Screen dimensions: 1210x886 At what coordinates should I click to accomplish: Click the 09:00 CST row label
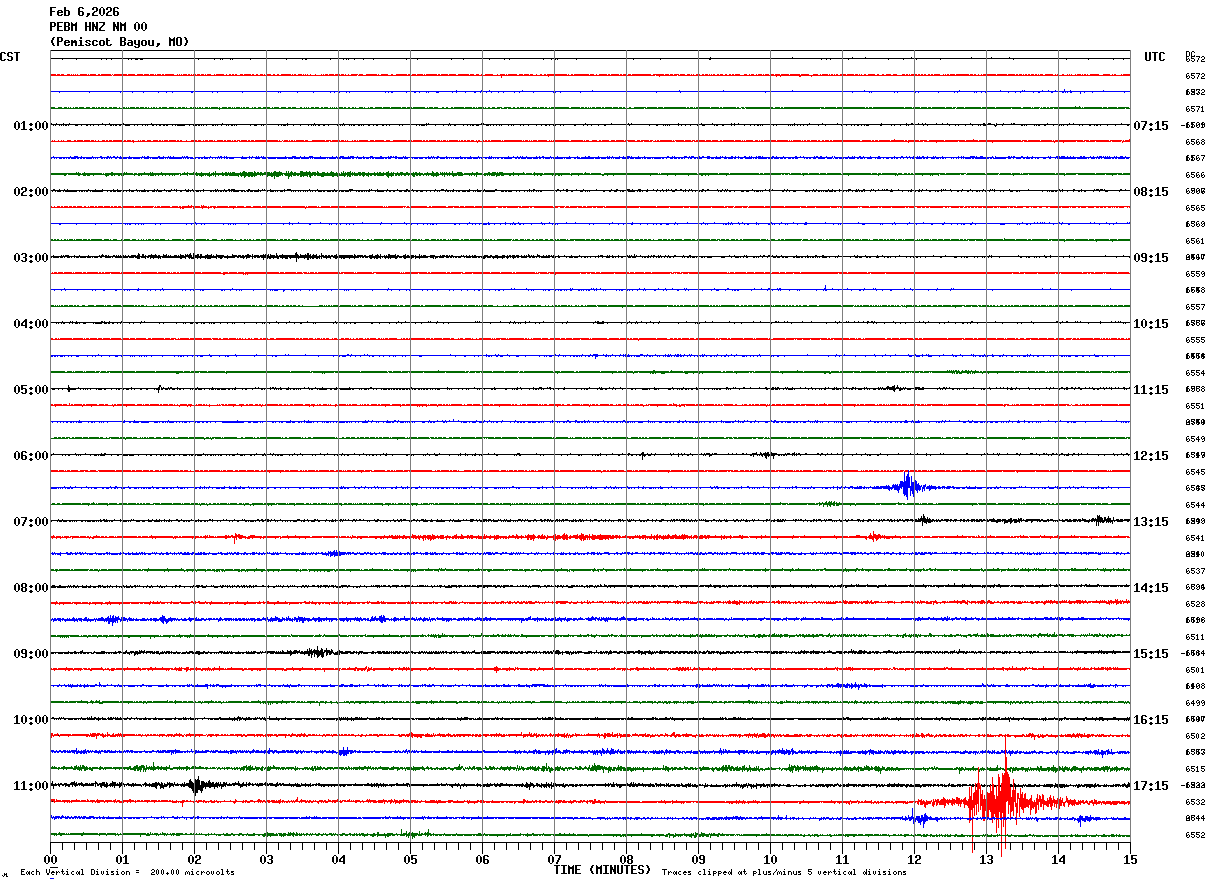pos(31,654)
